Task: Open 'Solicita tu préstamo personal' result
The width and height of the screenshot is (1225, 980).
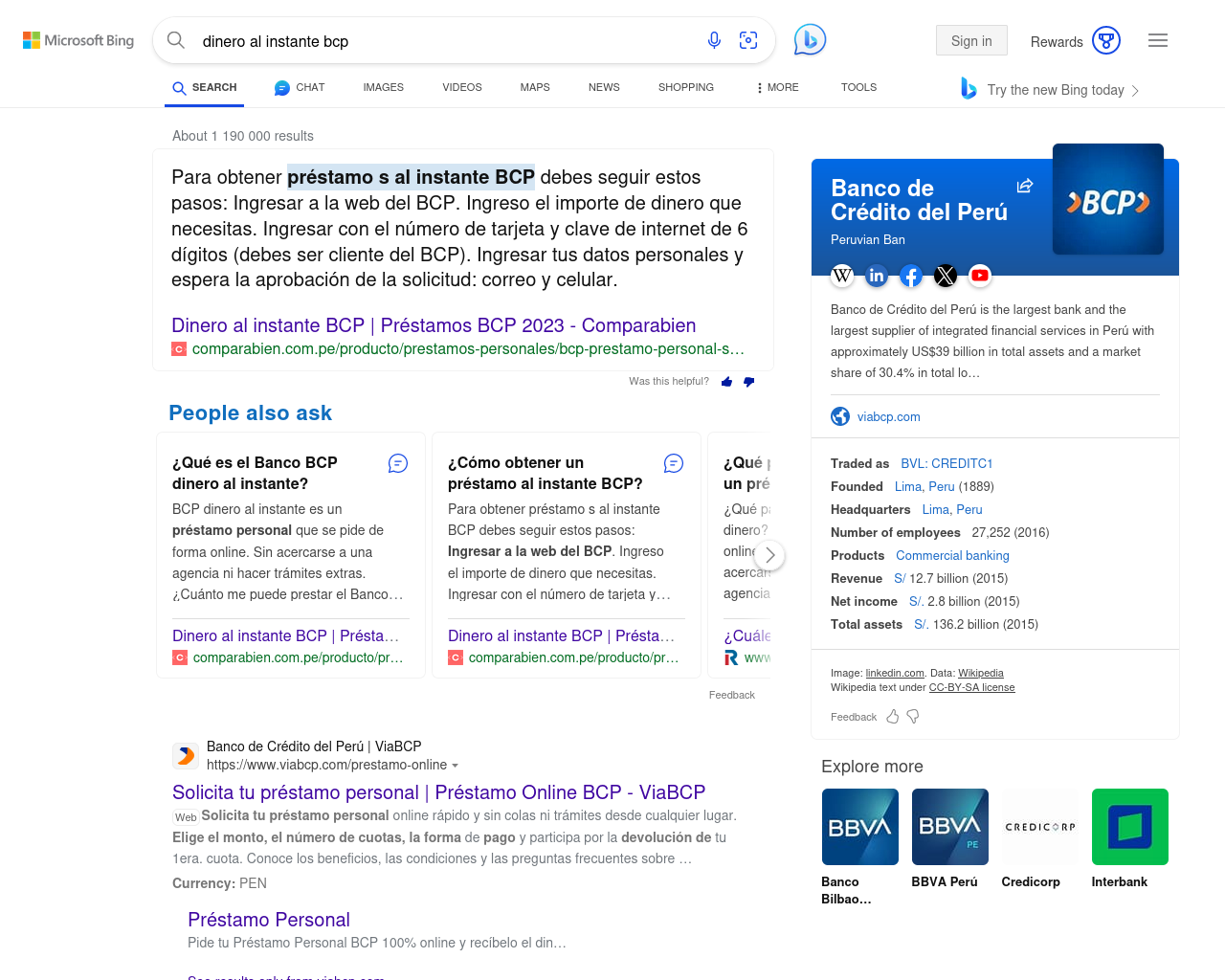Action: tap(438, 792)
